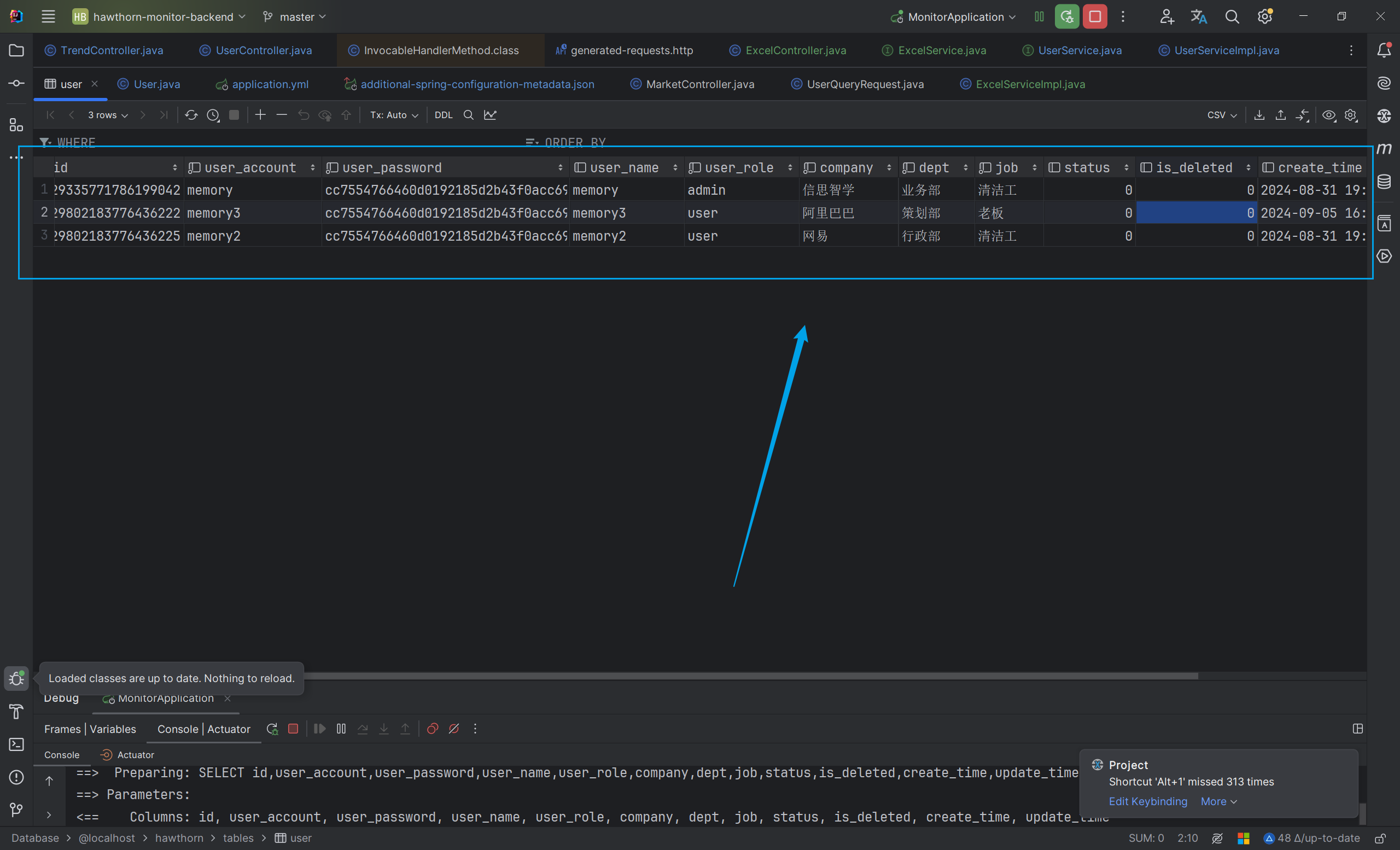1400x850 pixels.
Task: Expand the More options in notification
Action: coord(1219,802)
